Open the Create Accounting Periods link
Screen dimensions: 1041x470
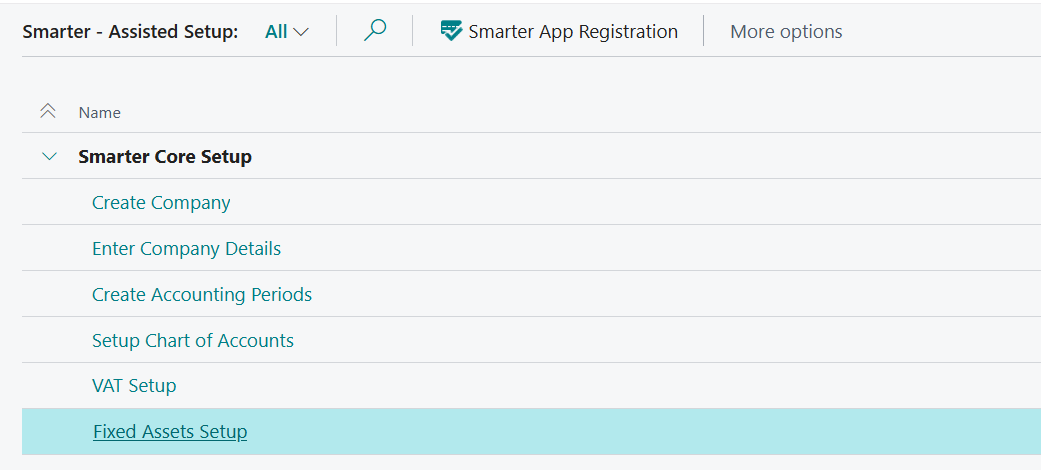[202, 294]
